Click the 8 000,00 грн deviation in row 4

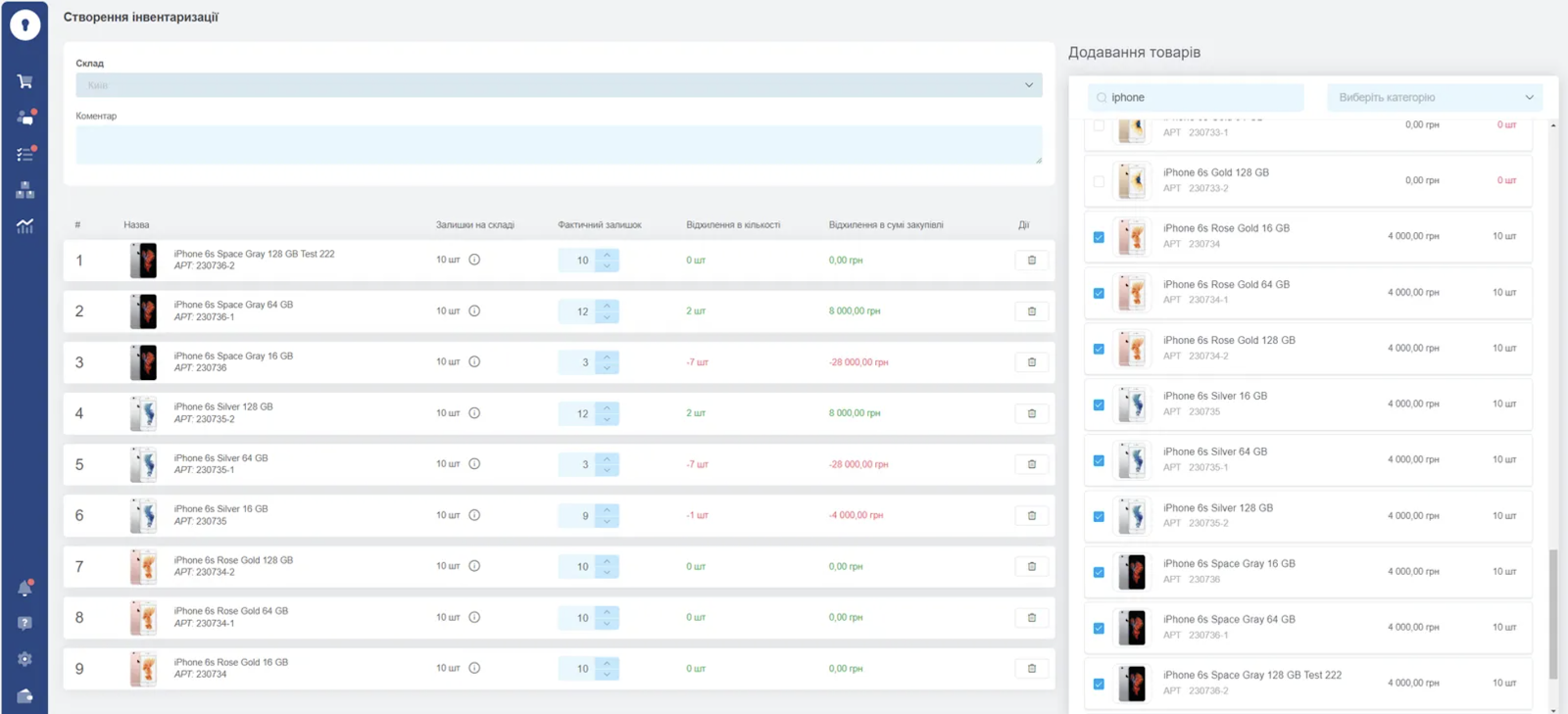pyautogui.click(x=855, y=413)
